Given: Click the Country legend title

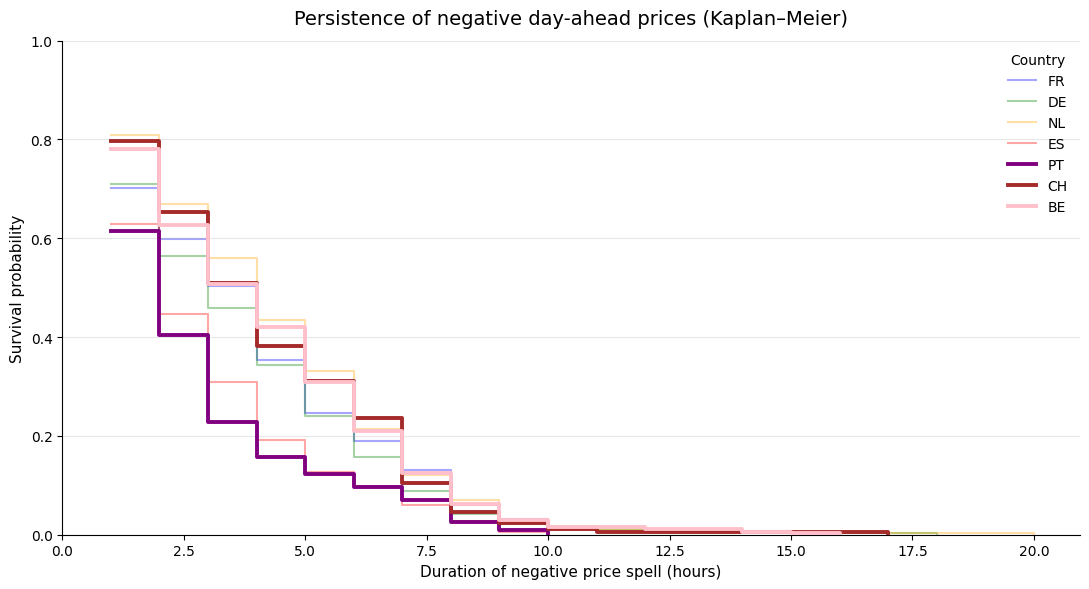Looking at the screenshot, I should (x=1037, y=60).
